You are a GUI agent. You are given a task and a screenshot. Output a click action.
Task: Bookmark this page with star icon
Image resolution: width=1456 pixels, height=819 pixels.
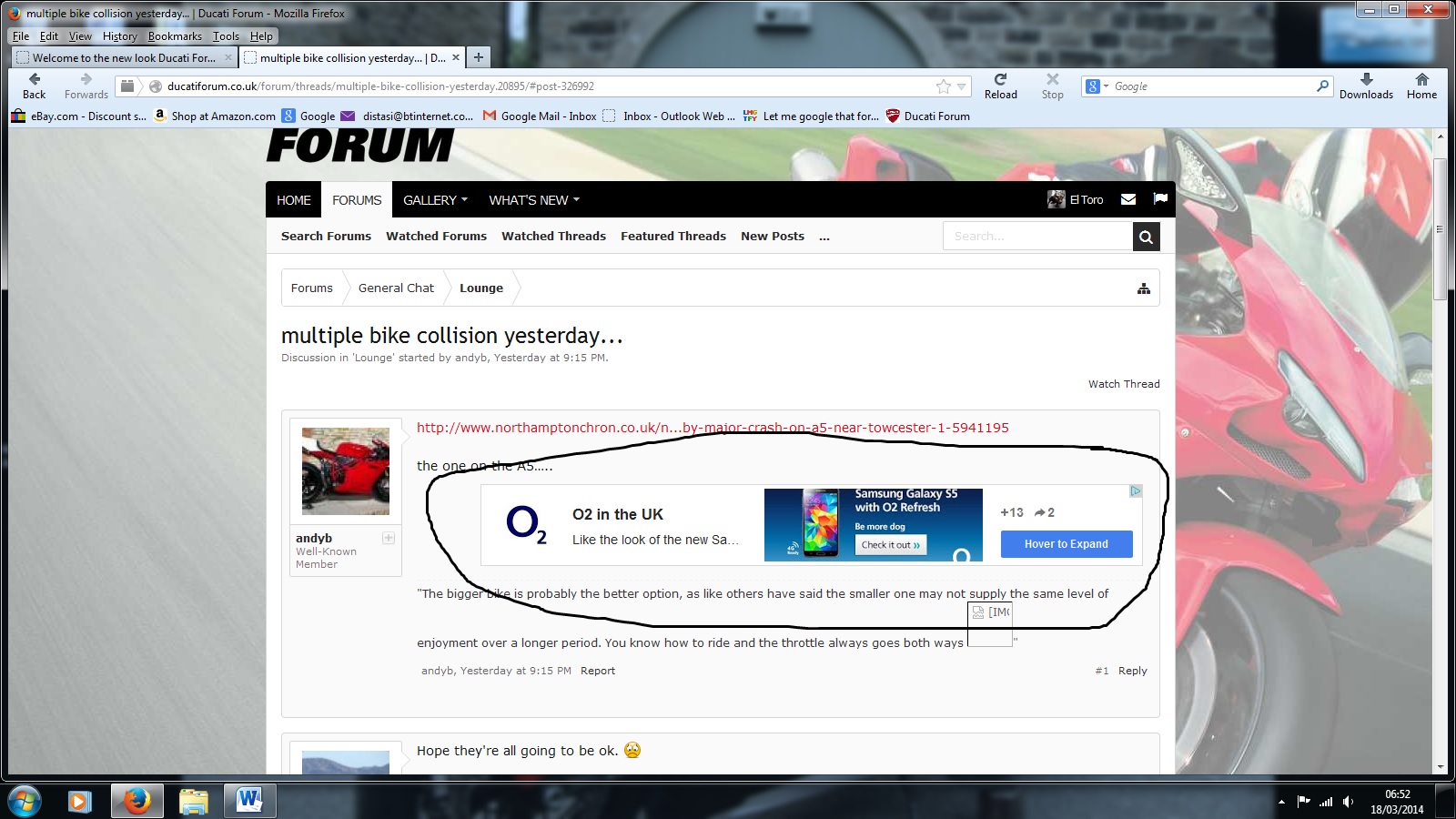[x=944, y=86]
